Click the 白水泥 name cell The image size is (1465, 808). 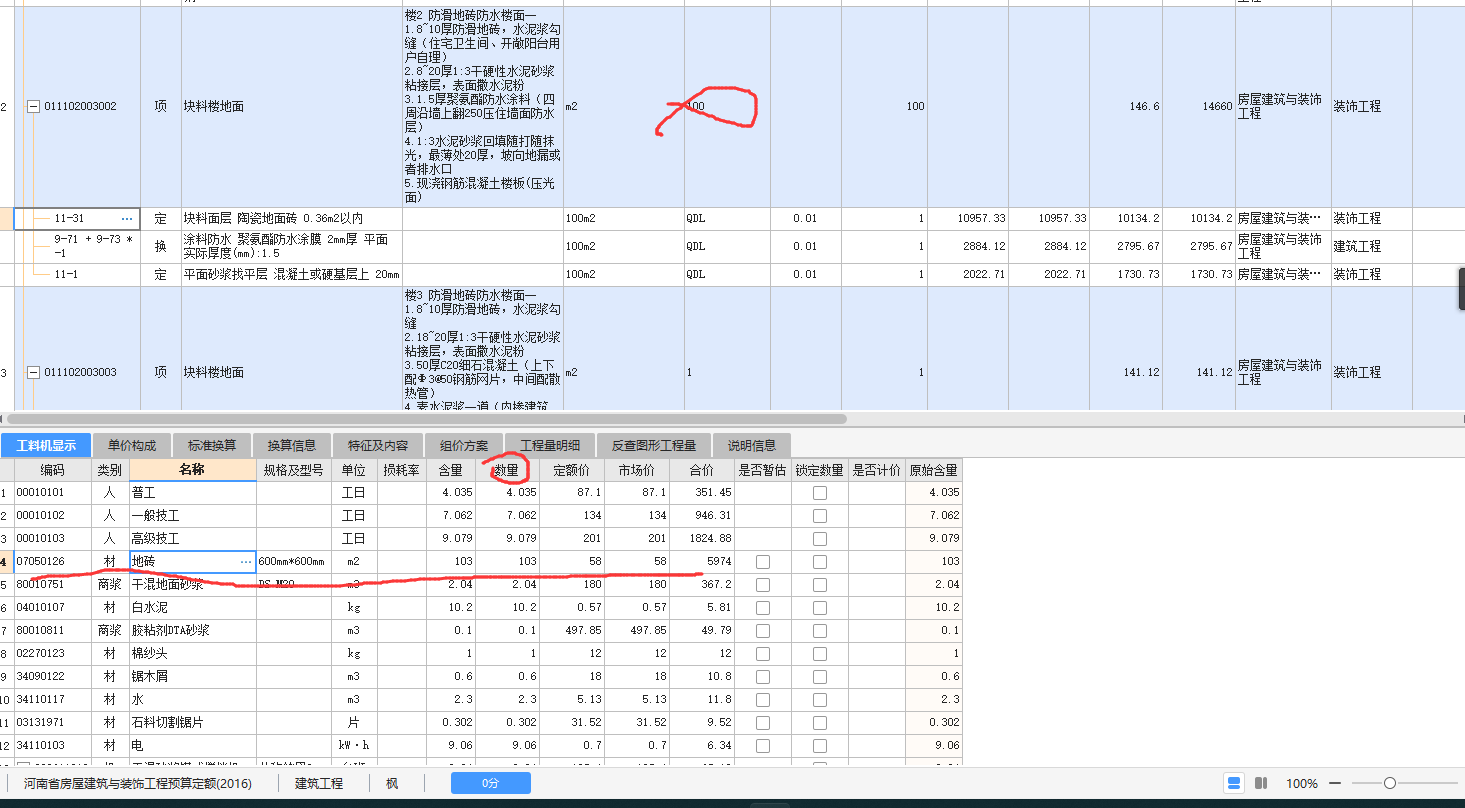[x=193, y=608]
